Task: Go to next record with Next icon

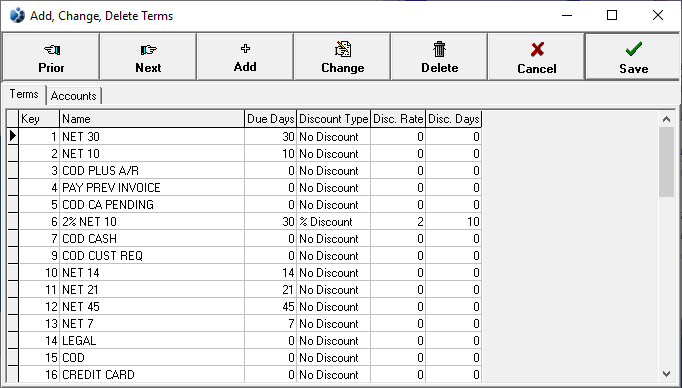Action: pyautogui.click(x=148, y=50)
